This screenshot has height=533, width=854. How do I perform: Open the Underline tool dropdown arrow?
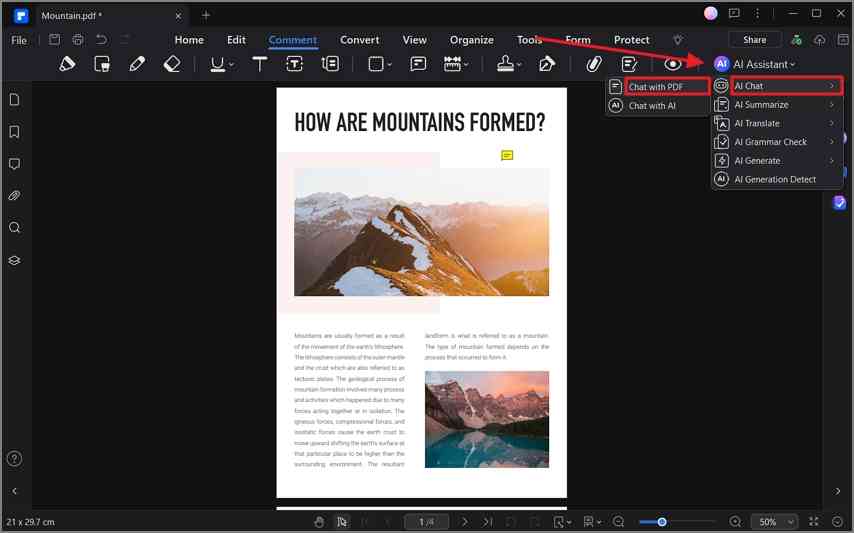231,65
